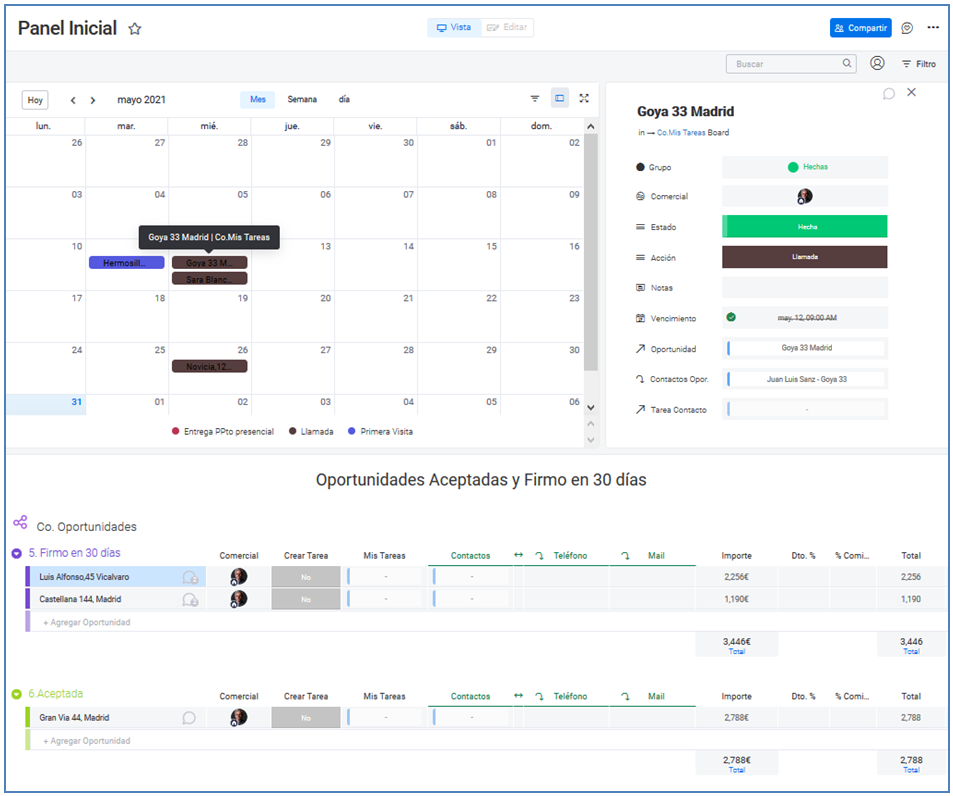Switch dashboard to Vista mode
953x796 pixels.
coord(454,28)
